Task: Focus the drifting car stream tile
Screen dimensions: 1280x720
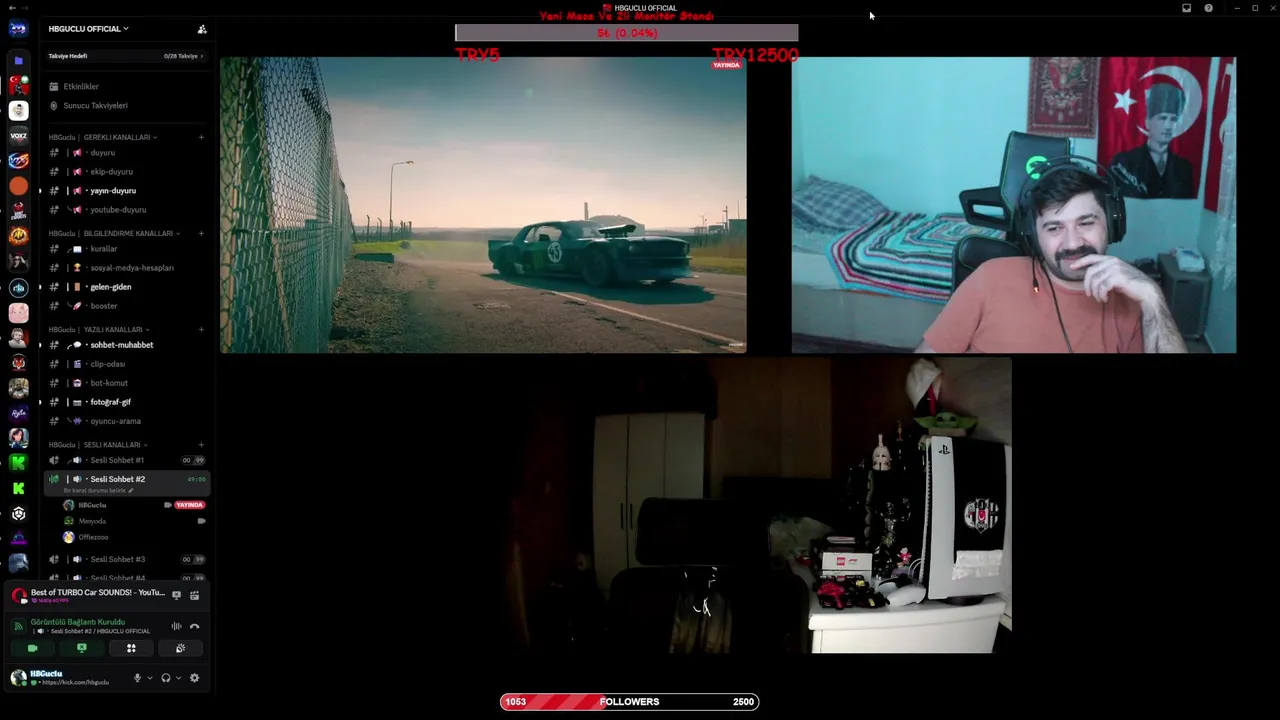Action: click(483, 205)
